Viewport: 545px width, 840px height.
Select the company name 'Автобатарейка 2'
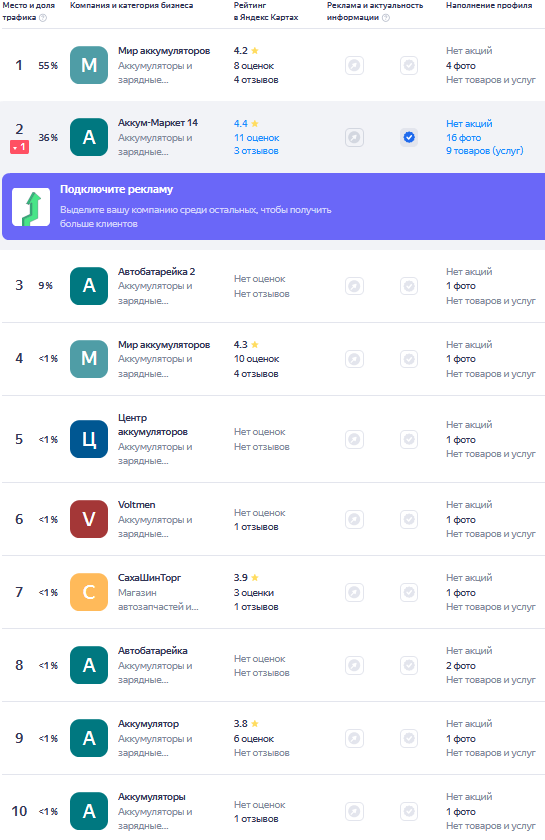tap(156, 272)
